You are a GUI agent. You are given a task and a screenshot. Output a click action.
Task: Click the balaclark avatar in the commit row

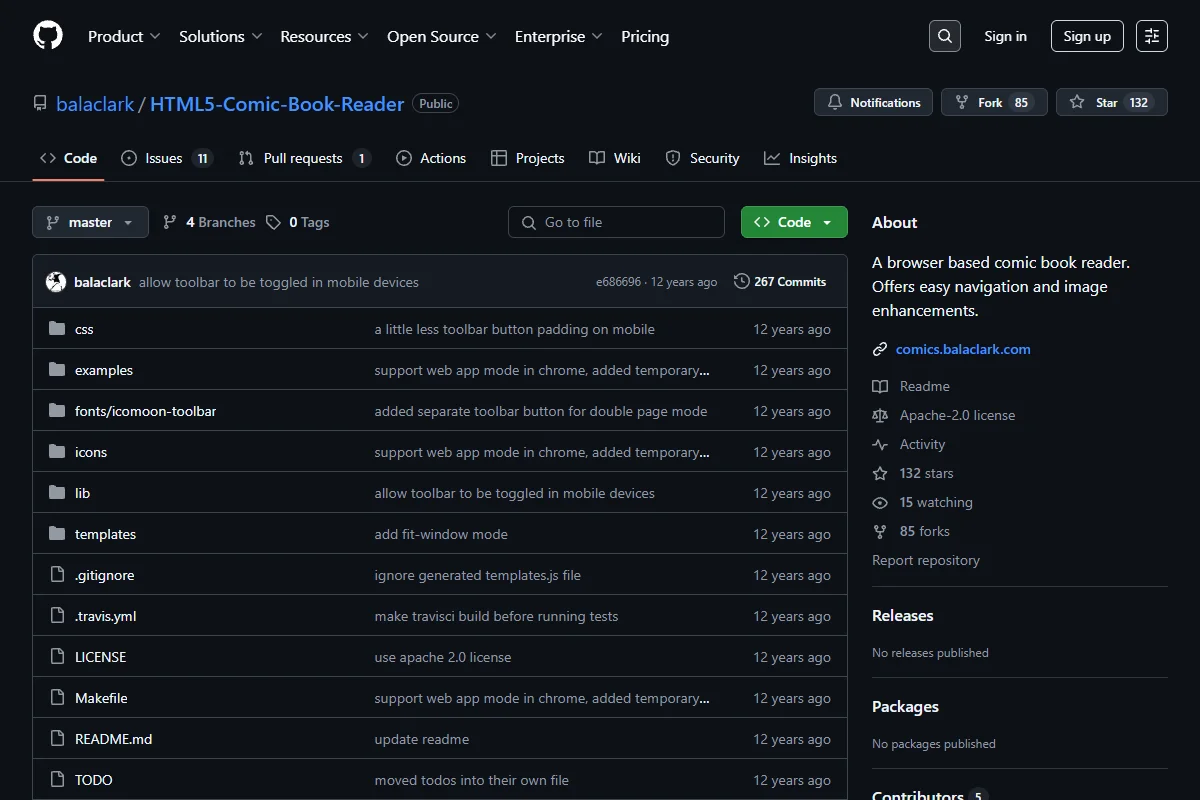(x=56, y=282)
